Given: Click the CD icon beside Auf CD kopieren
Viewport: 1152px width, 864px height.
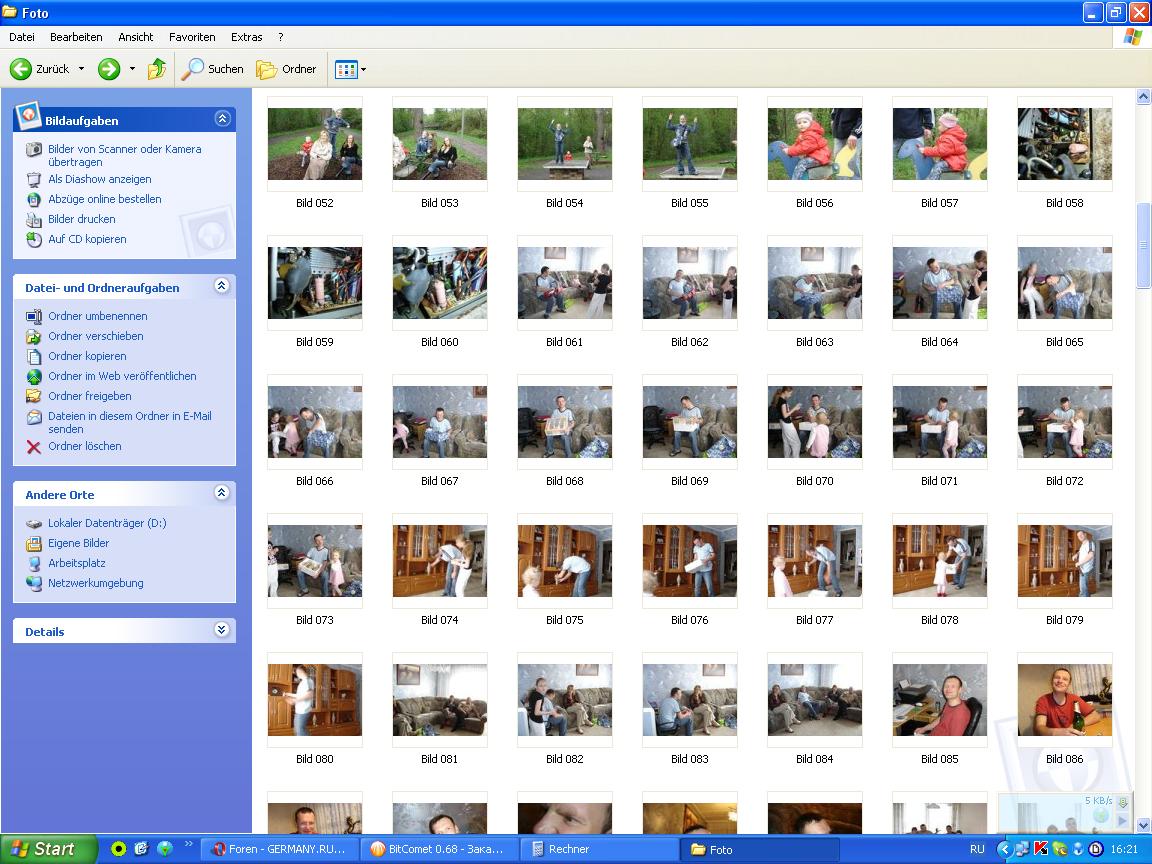Looking at the screenshot, I should tap(34, 240).
